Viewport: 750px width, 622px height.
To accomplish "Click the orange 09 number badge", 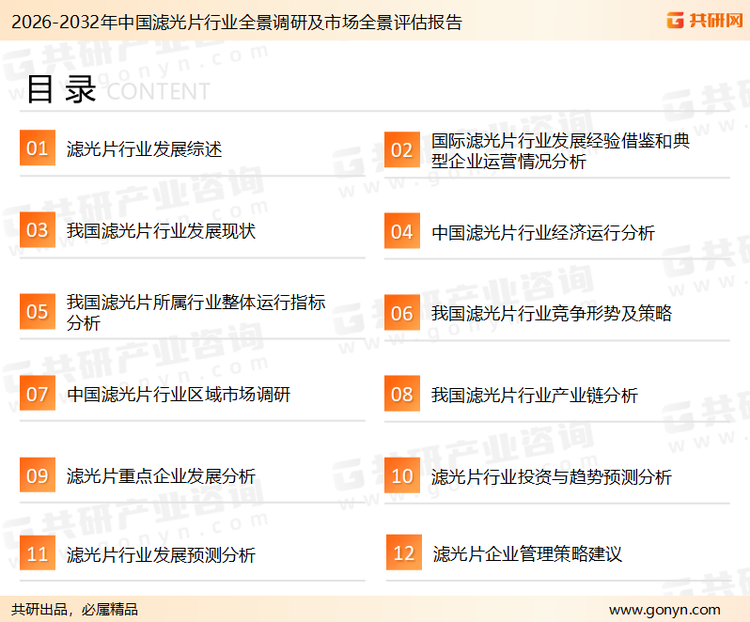I will [37, 475].
